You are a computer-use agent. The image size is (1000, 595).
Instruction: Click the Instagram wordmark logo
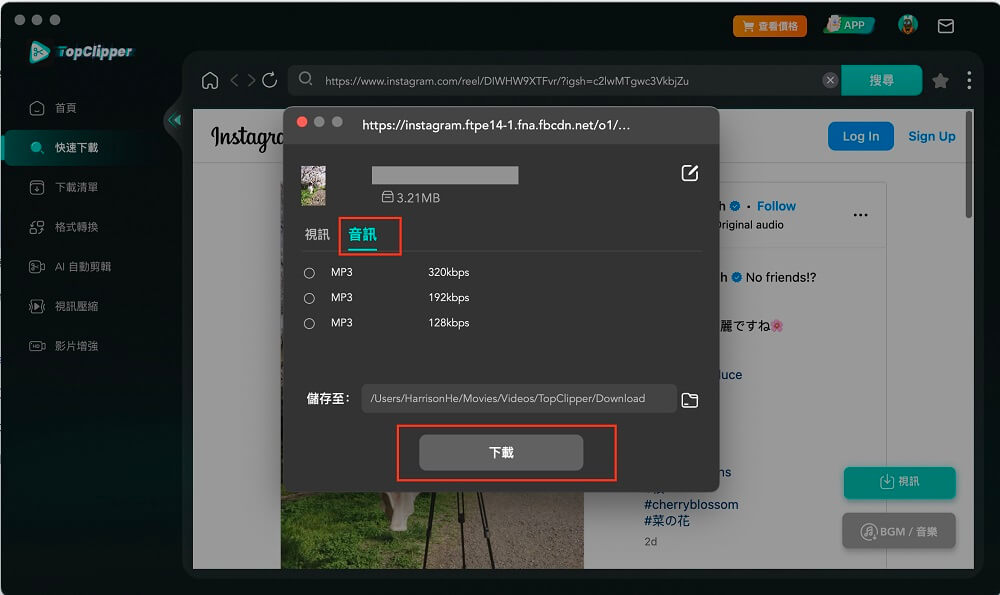tap(247, 138)
